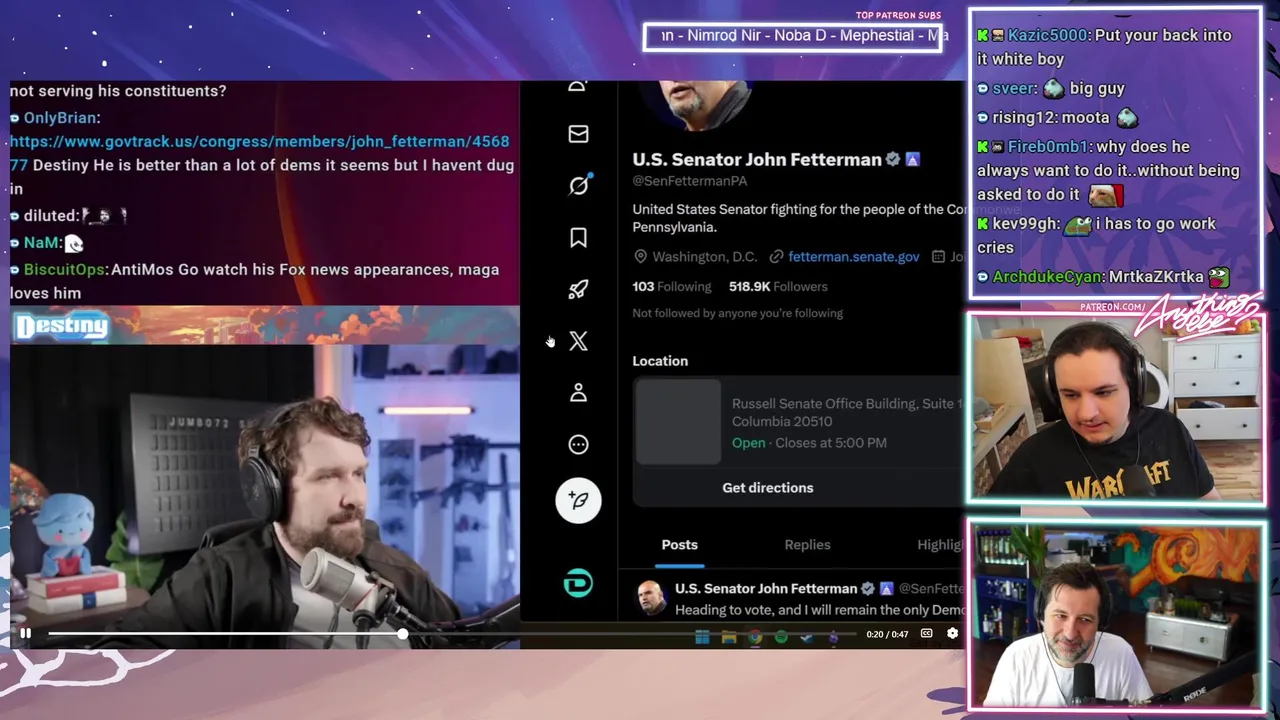Screen dimensions: 1280x720
Task: Click rising12 username in right chat
Action: (1023, 118)
